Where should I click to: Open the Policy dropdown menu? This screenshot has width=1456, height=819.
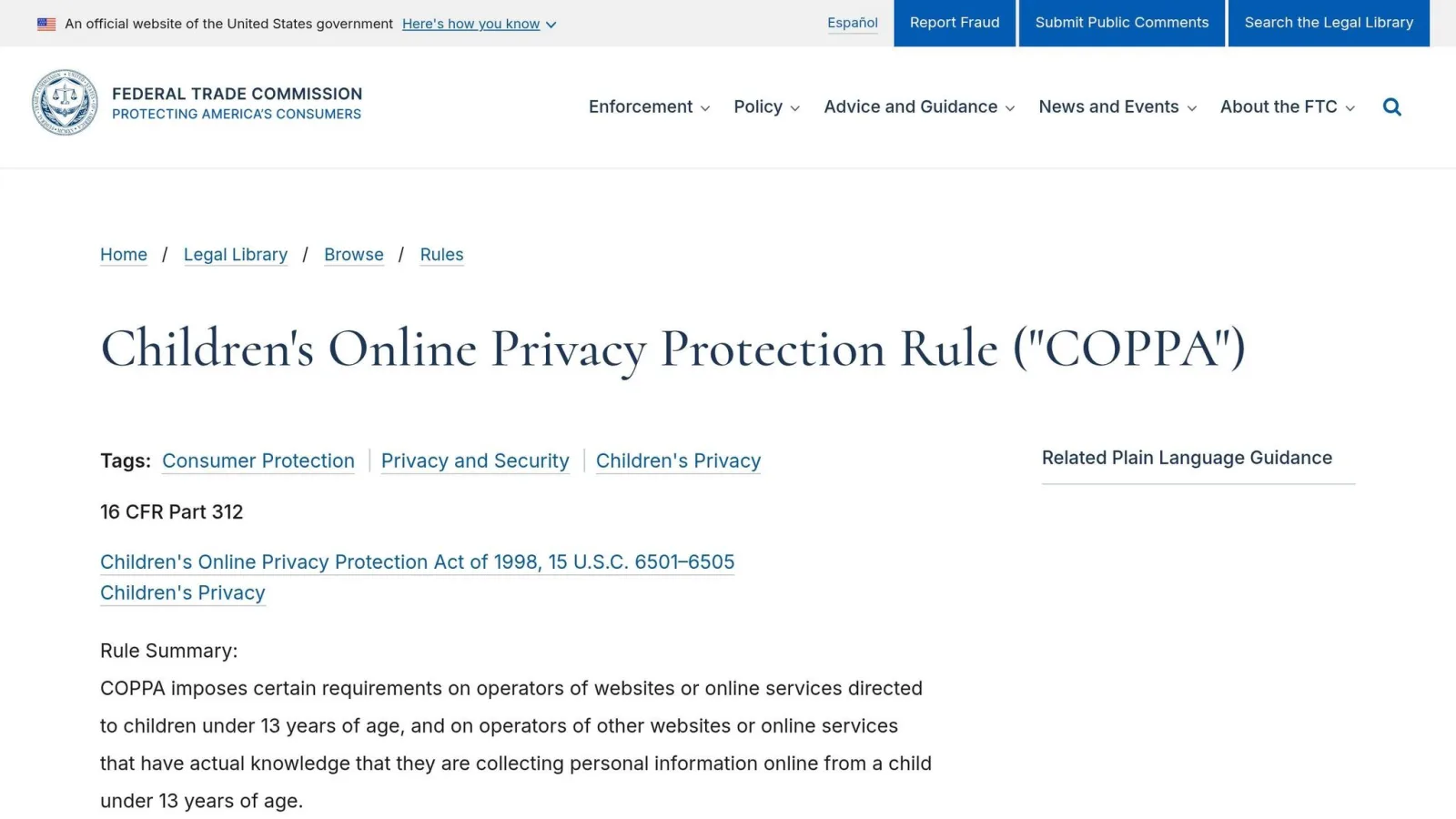click(766, 107)
